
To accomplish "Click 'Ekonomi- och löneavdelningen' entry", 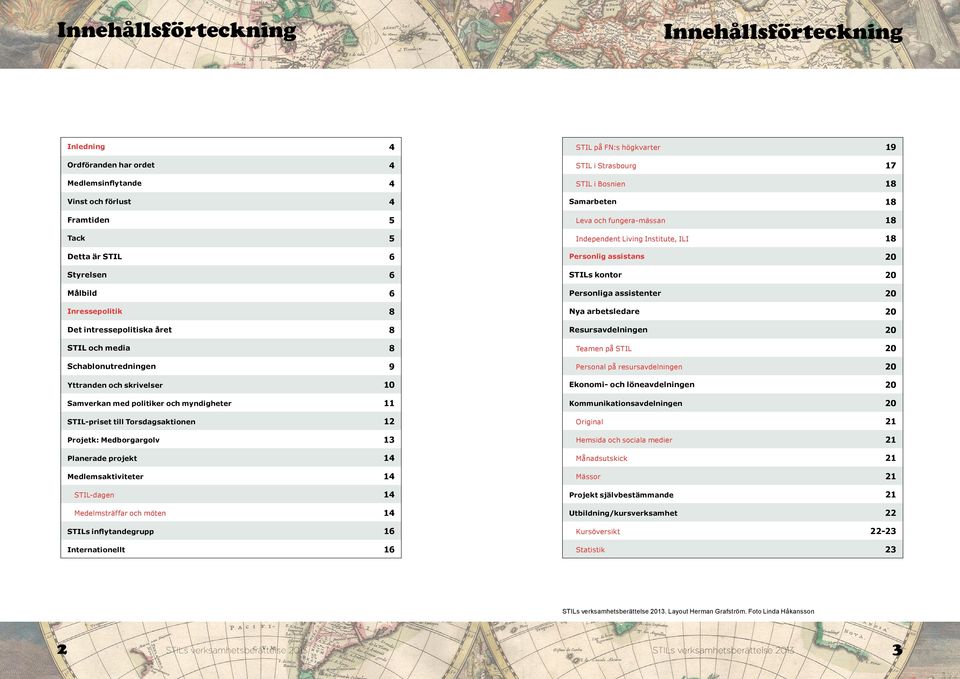I will click(x=733, y=385).
